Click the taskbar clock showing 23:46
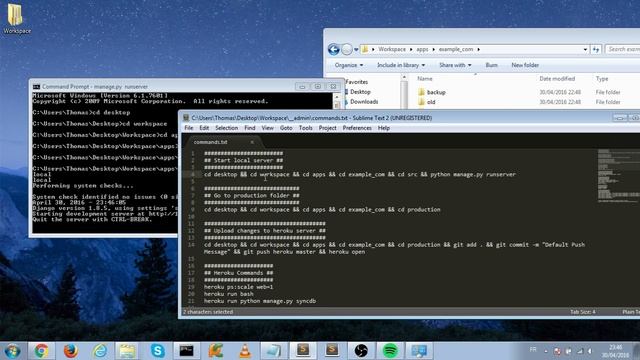This screenshot has width=640, height=360. (615, 351)
